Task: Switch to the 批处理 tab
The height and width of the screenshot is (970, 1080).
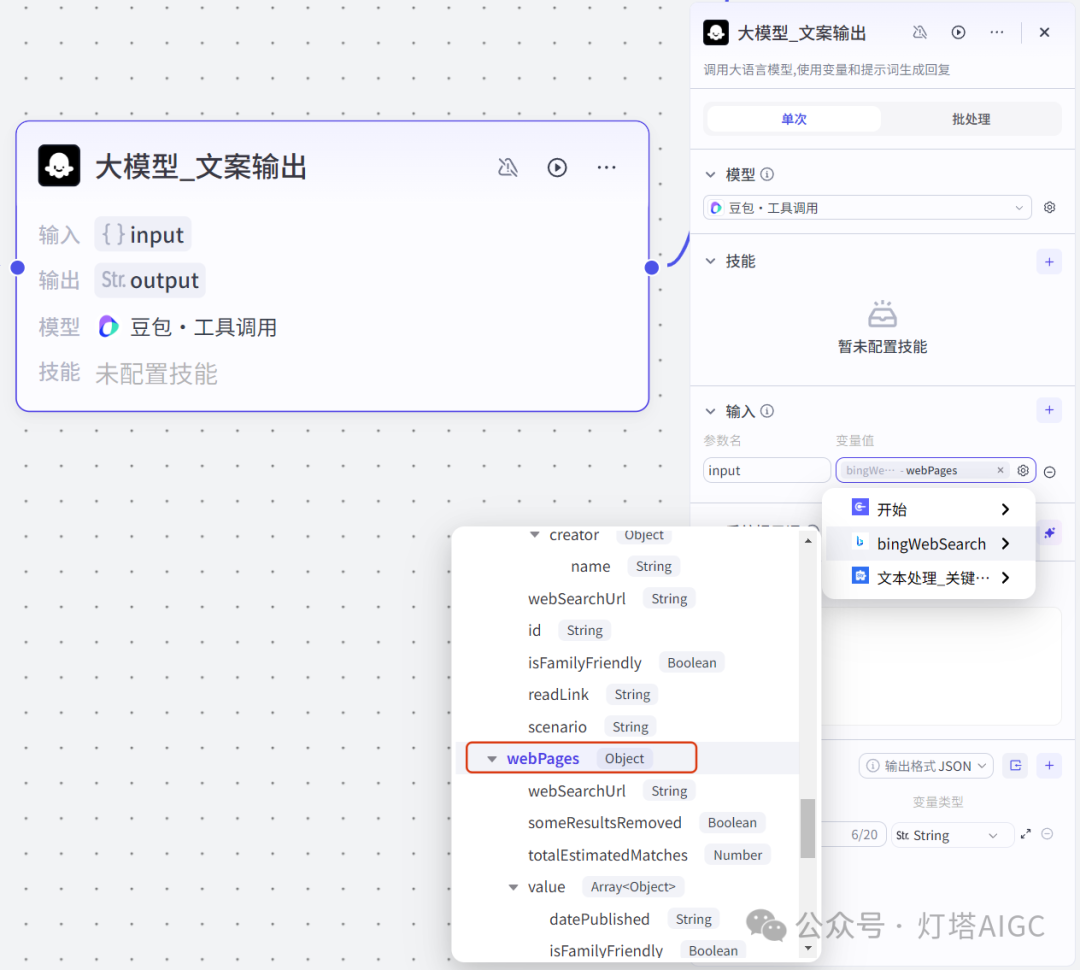Action: point(971,118)
